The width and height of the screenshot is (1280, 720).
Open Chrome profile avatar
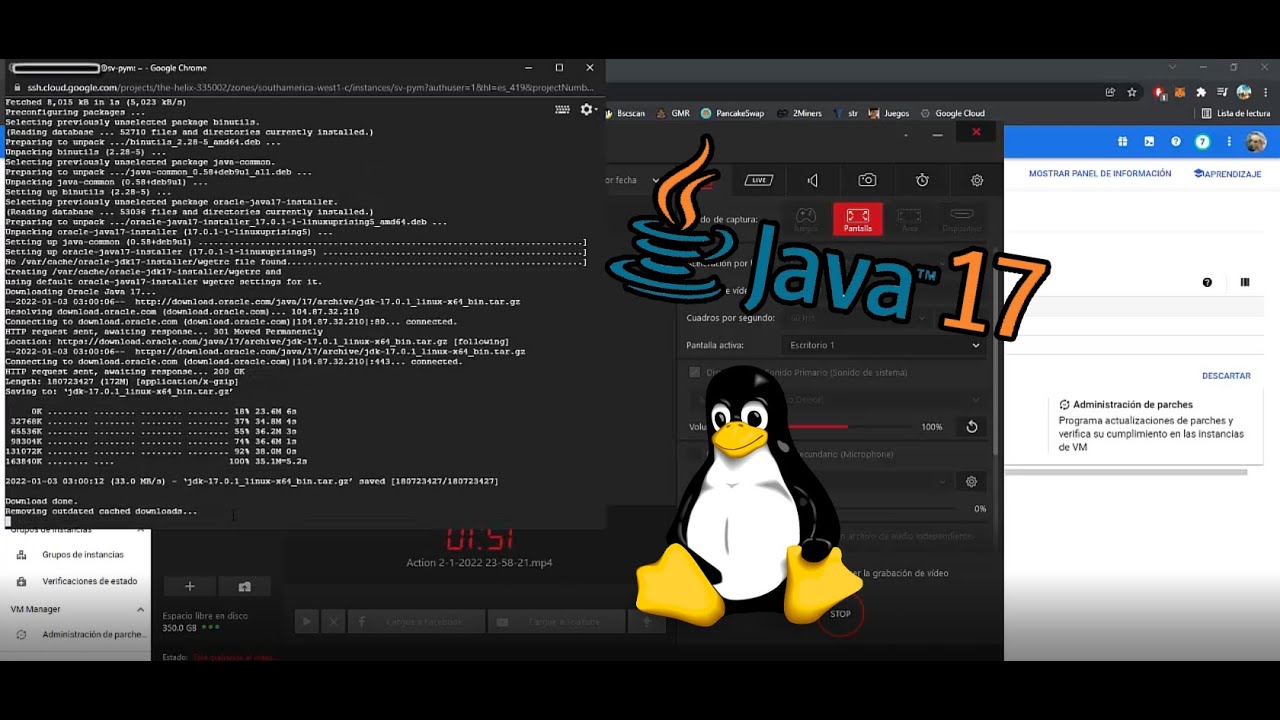1244,92
